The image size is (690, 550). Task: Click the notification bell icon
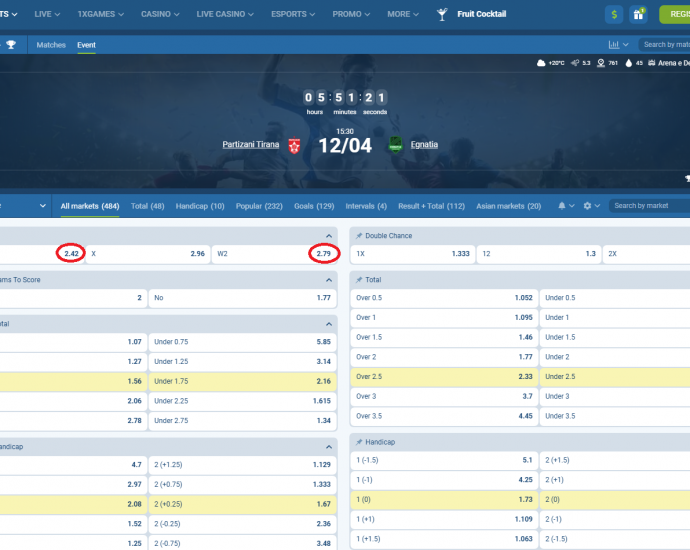pos(562,205)
